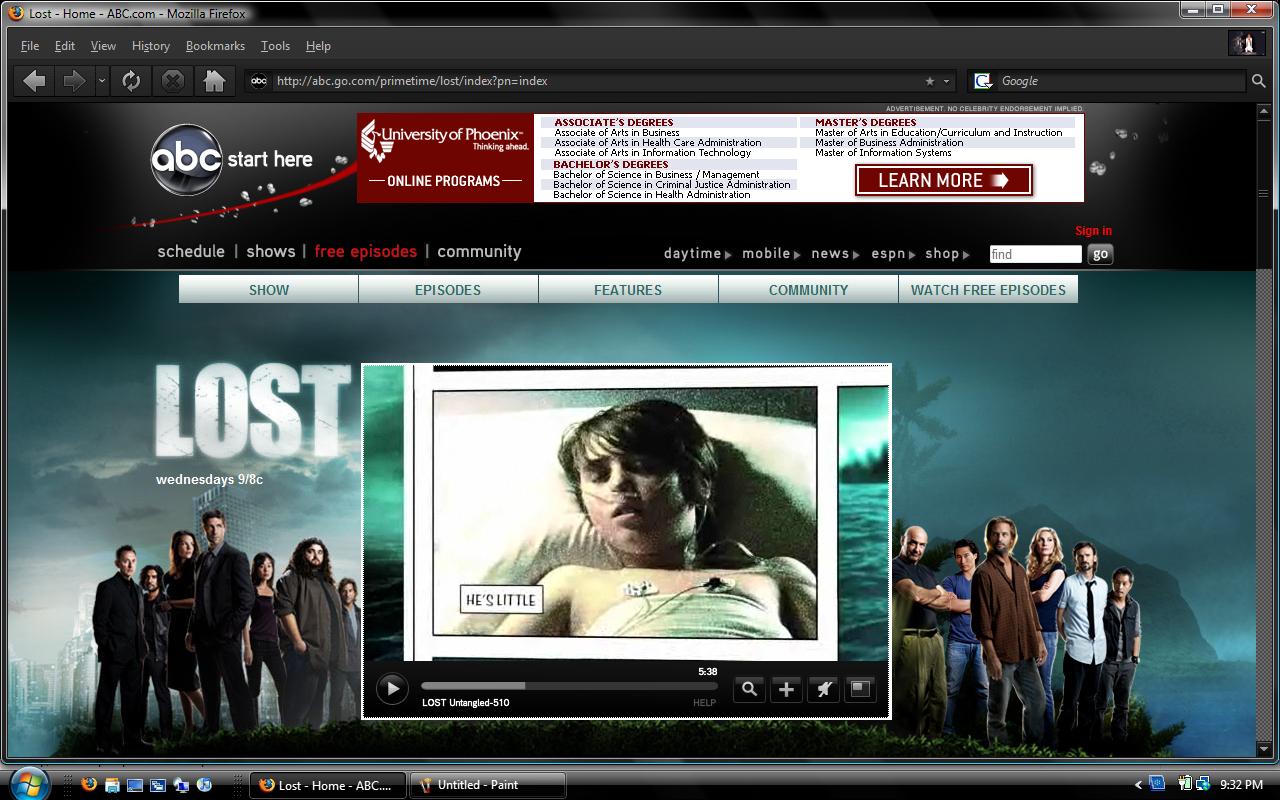The height and width of the screenshot is (800, 1280).
Task: Open the Bookmarks menu
Action: pos(215,46)
